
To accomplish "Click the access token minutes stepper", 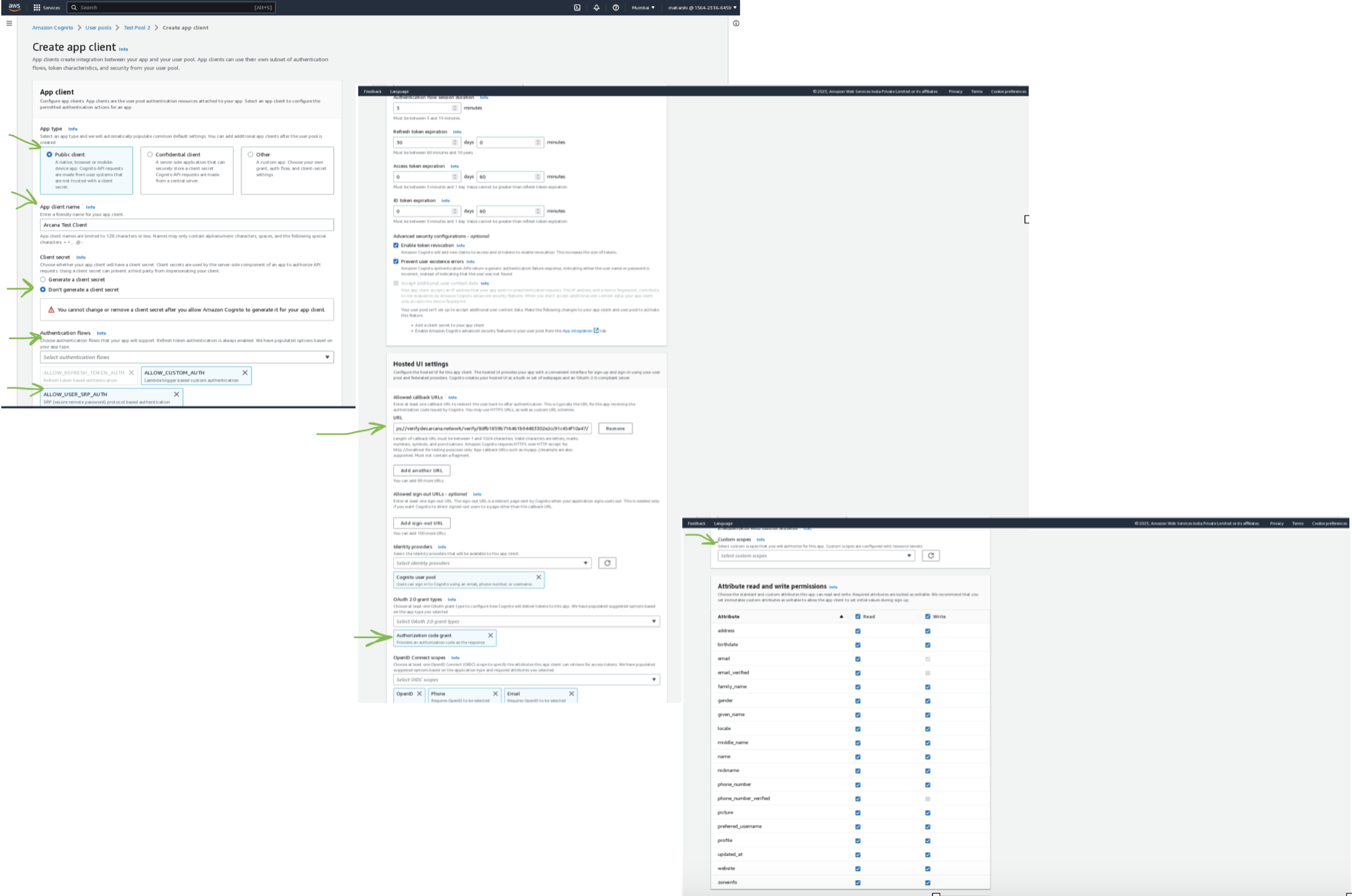I will coord(538,177).
